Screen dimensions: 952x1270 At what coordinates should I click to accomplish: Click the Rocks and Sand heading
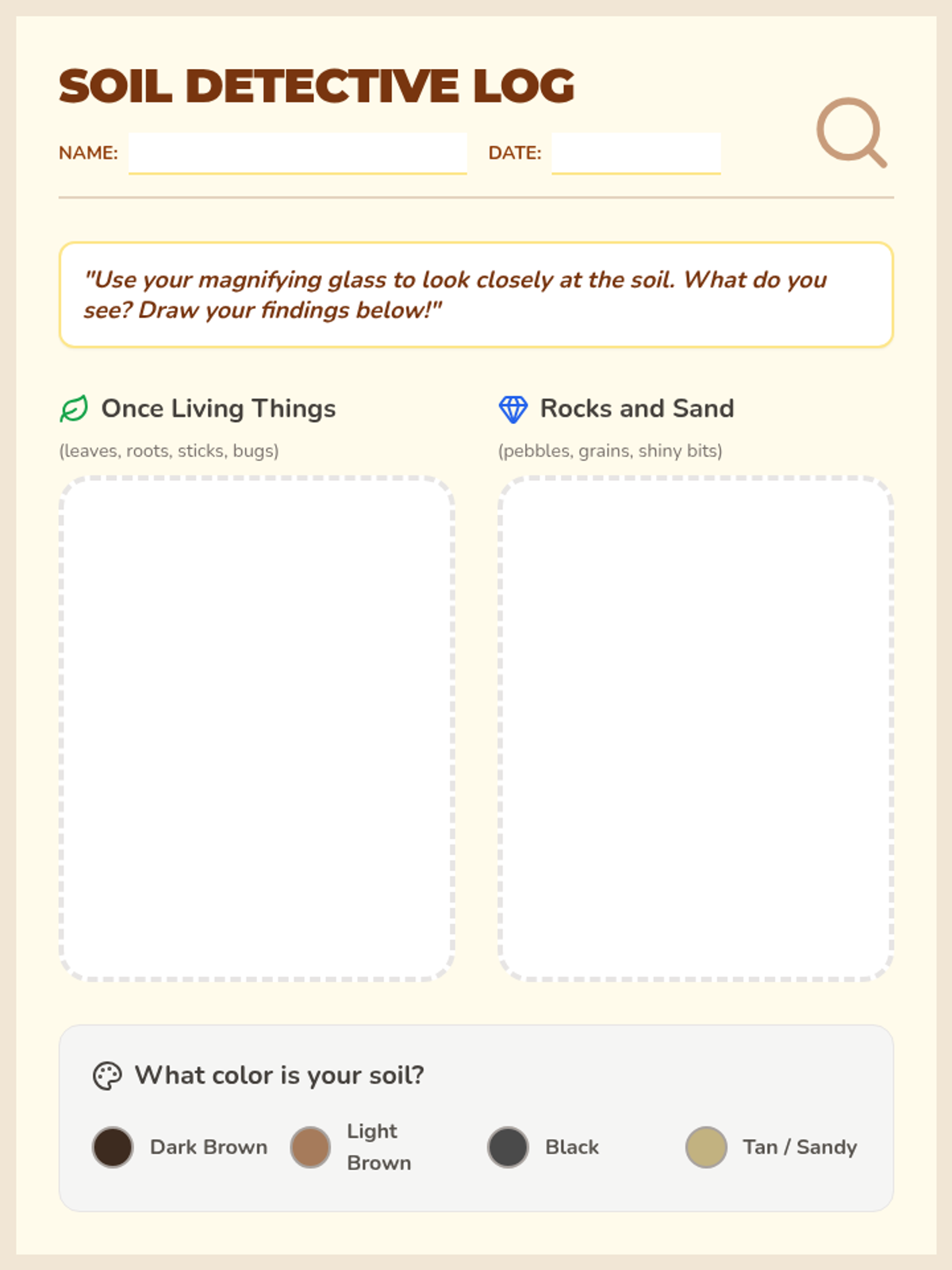(636, 409)
